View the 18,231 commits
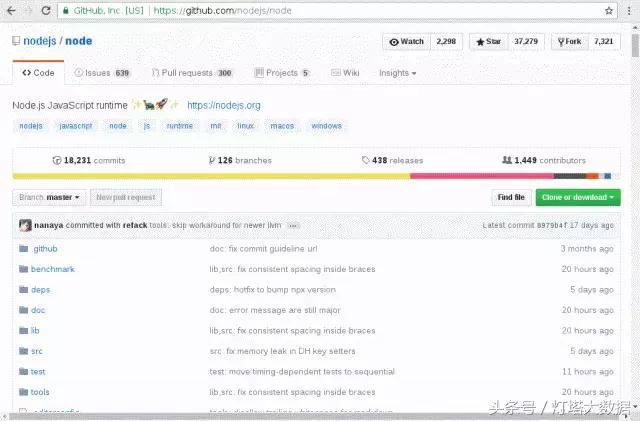 pyautogui.click(x=89, y=160)
